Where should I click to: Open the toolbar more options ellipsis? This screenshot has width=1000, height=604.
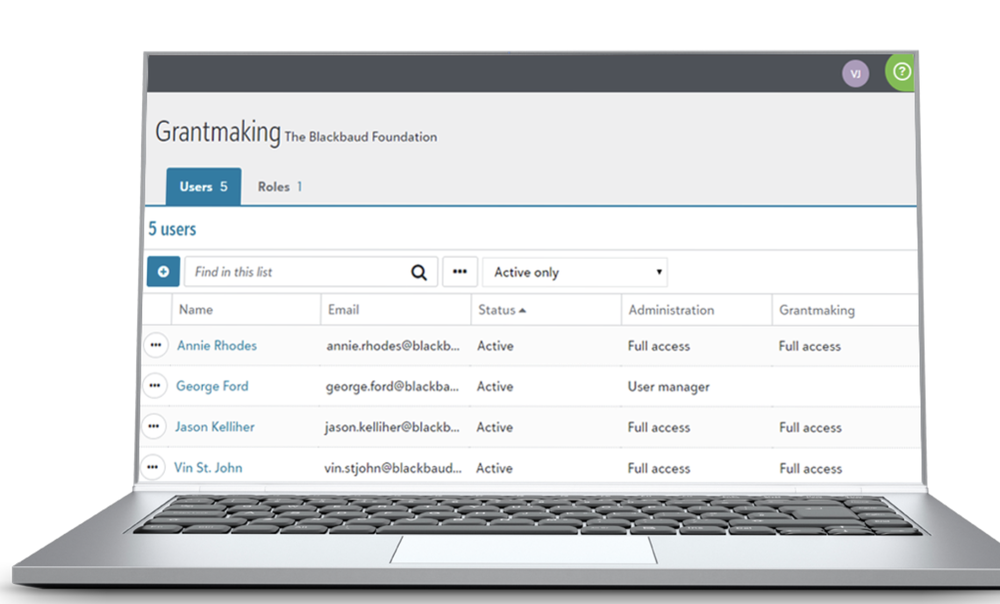[460, 272]
